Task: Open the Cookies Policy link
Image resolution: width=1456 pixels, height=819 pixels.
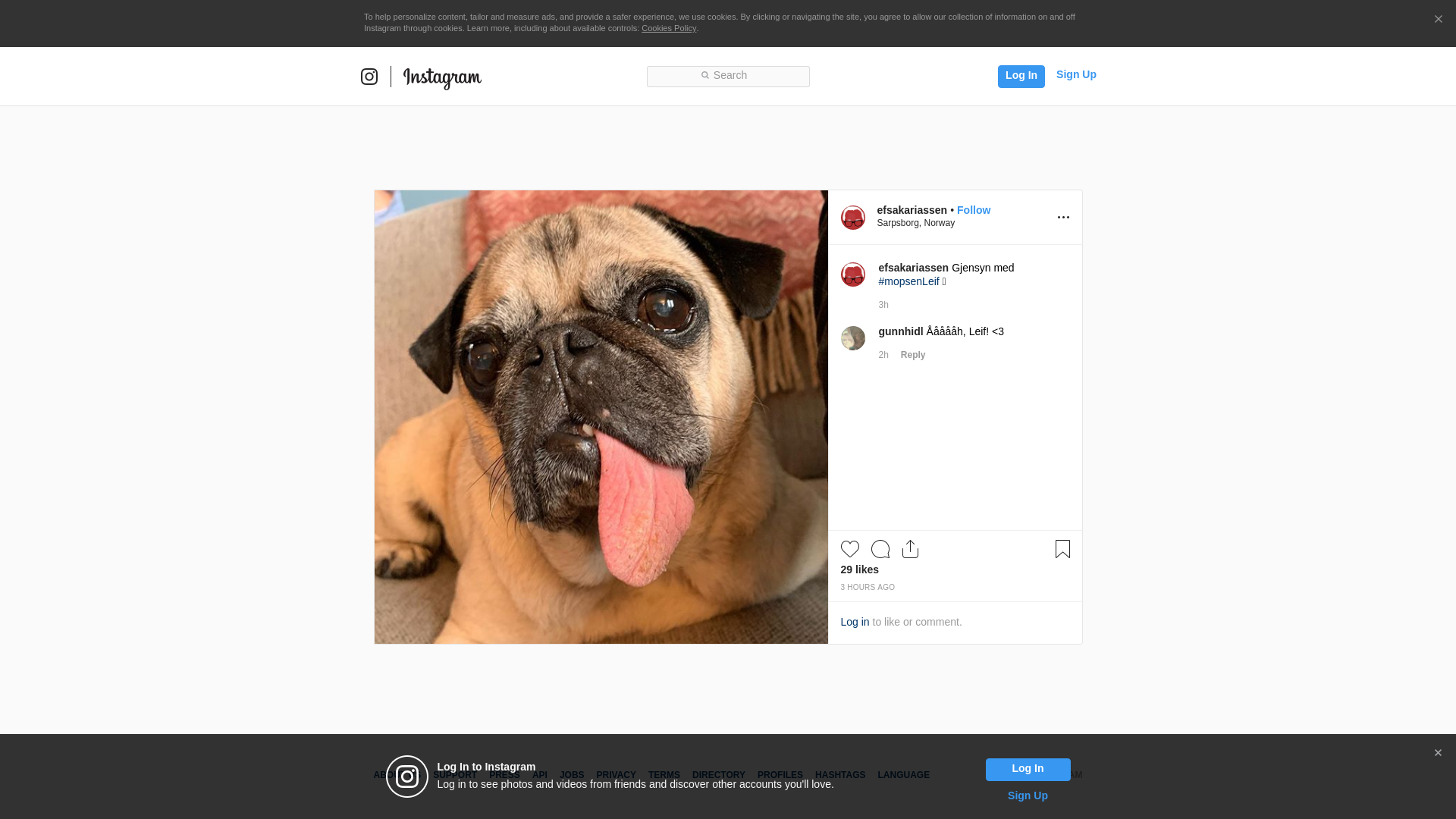Action: 669,28
